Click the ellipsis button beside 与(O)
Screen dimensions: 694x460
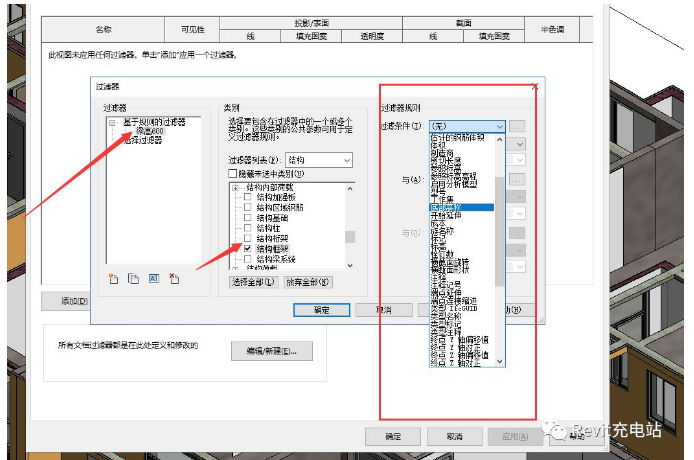coord(517,233)
